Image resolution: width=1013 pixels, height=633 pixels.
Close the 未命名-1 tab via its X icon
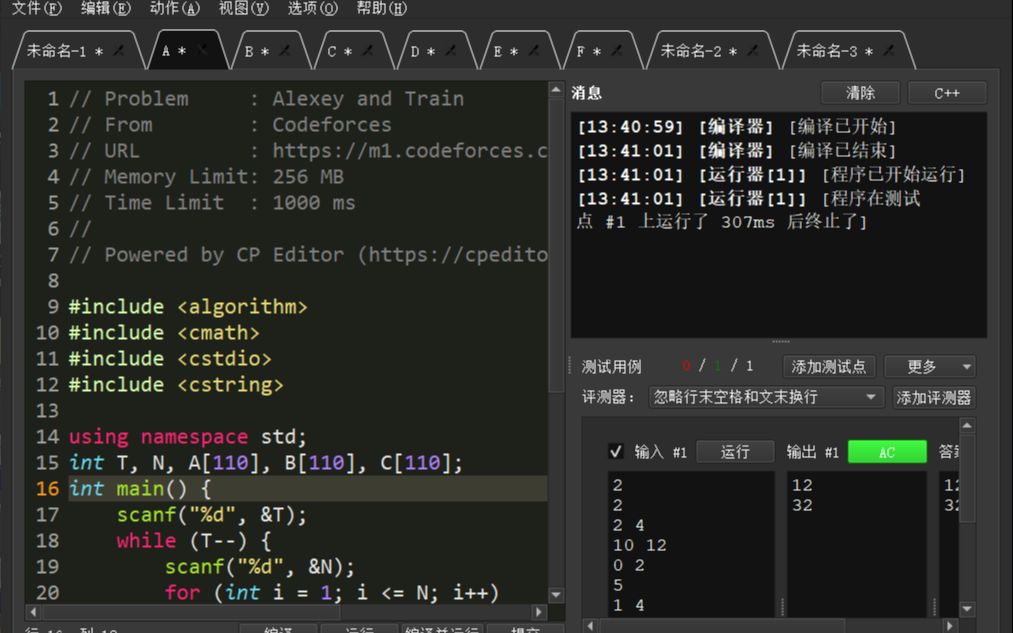click(119, 50)
